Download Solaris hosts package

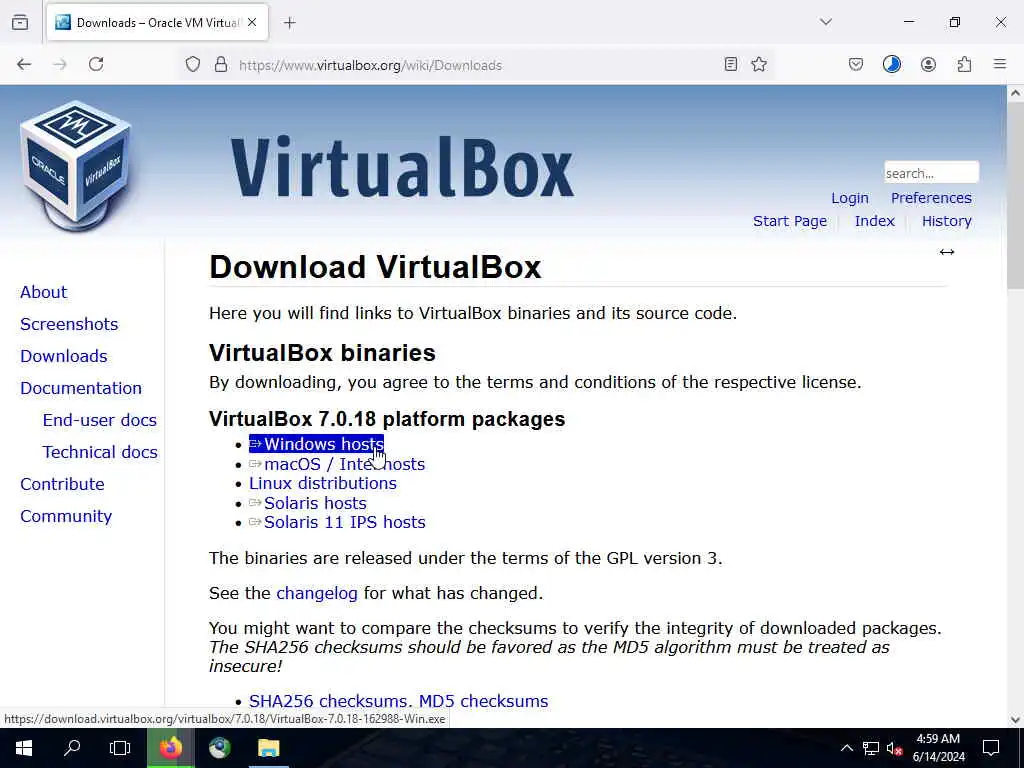click(308, 503)
